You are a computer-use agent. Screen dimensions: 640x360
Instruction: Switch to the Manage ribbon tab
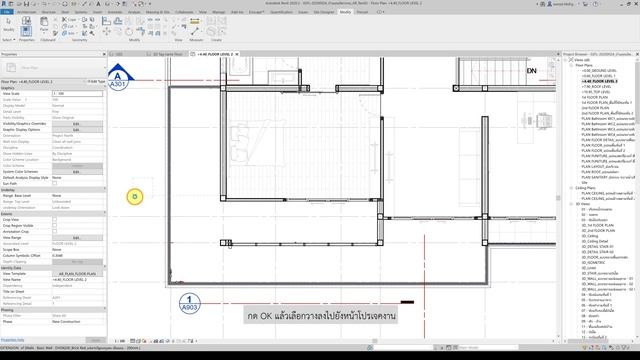(219, 12)
